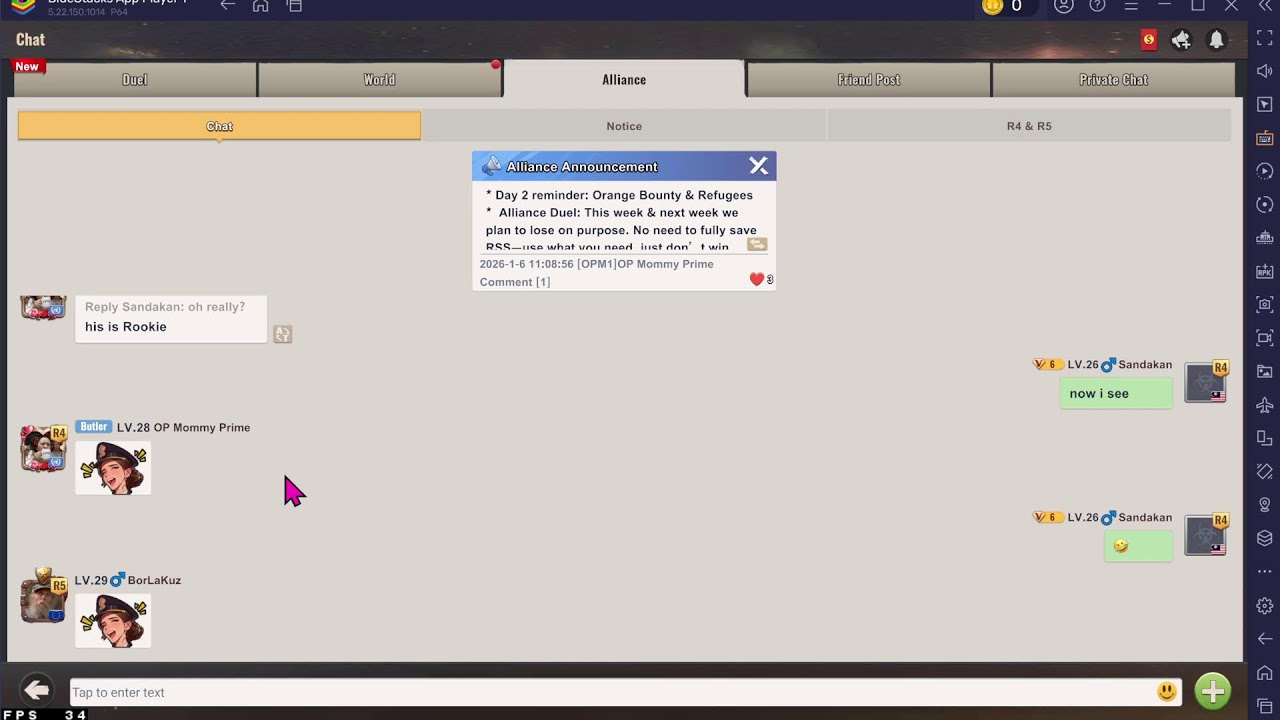
Task: Click the volume icon in sidebar
Action: pos(1264,71)
